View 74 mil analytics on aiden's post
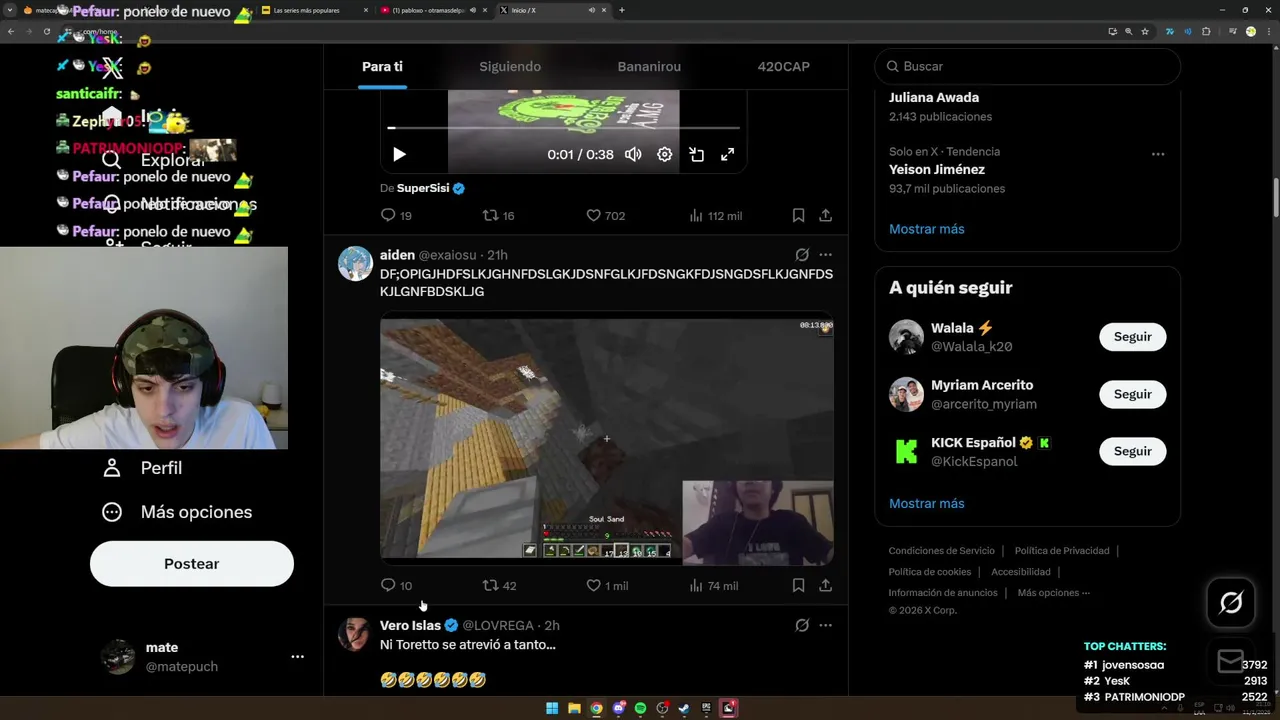This screenshot has width=1280, height=720. pos(714,585)
